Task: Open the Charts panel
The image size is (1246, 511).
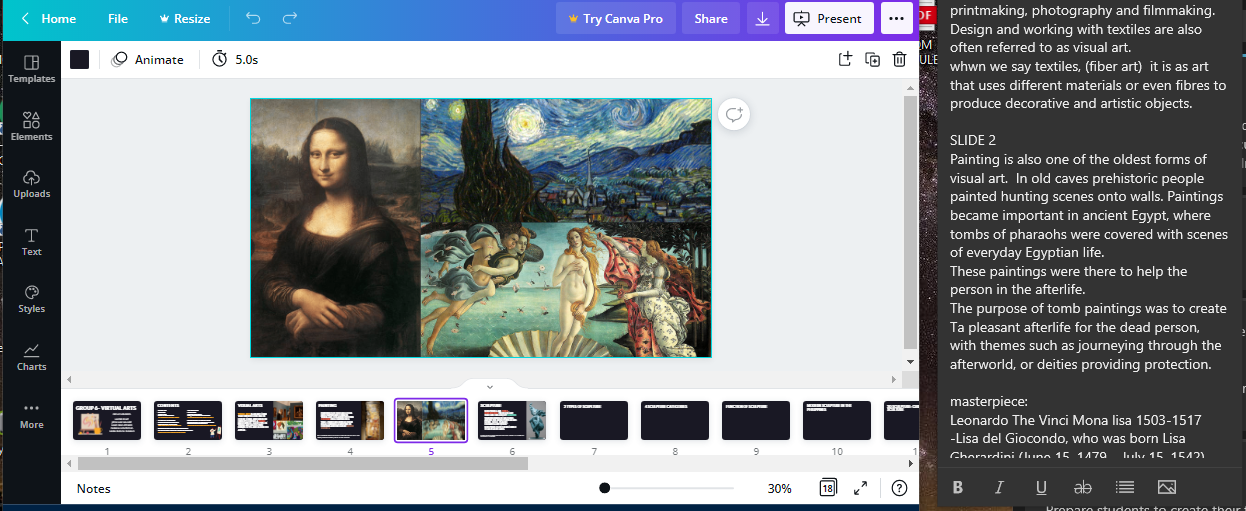Action: [31, 357]
